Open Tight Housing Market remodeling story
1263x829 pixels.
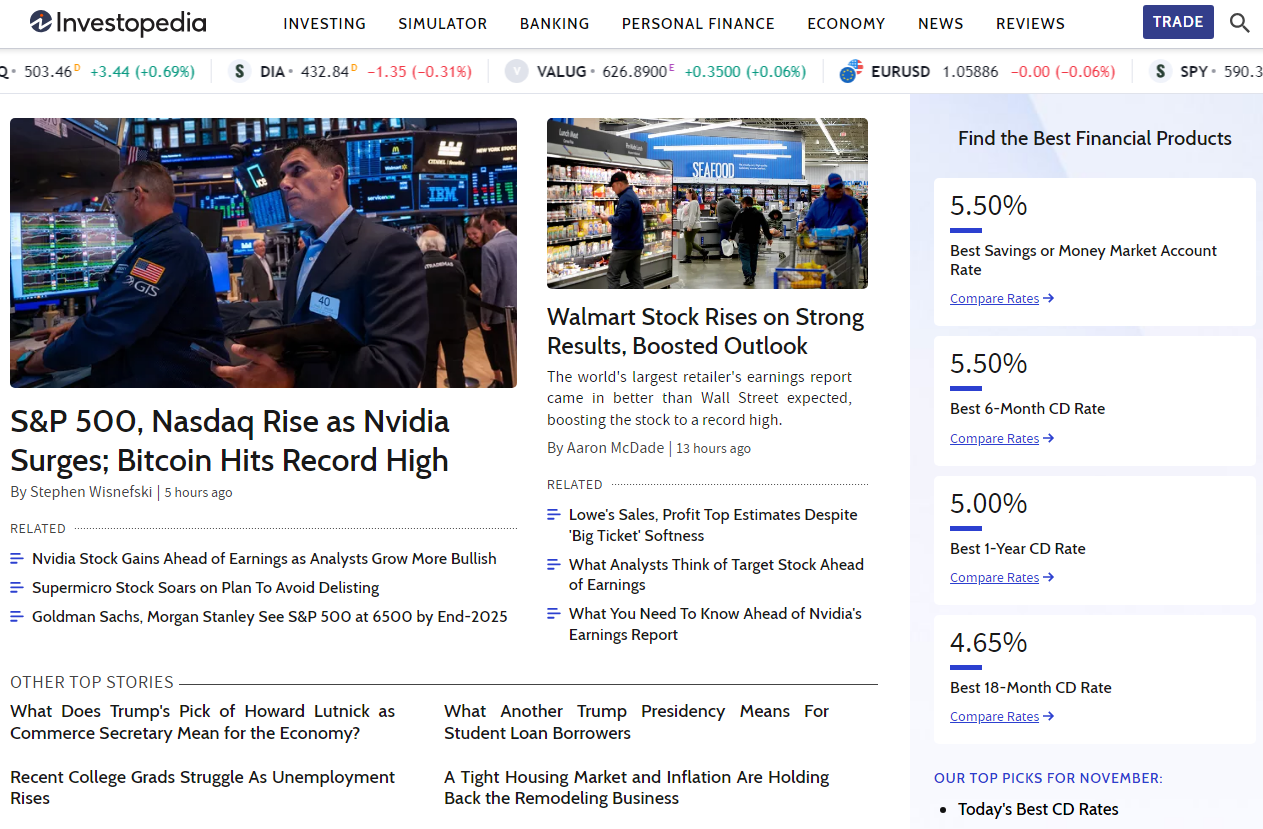pyautogui.click(x=637, y=788)
